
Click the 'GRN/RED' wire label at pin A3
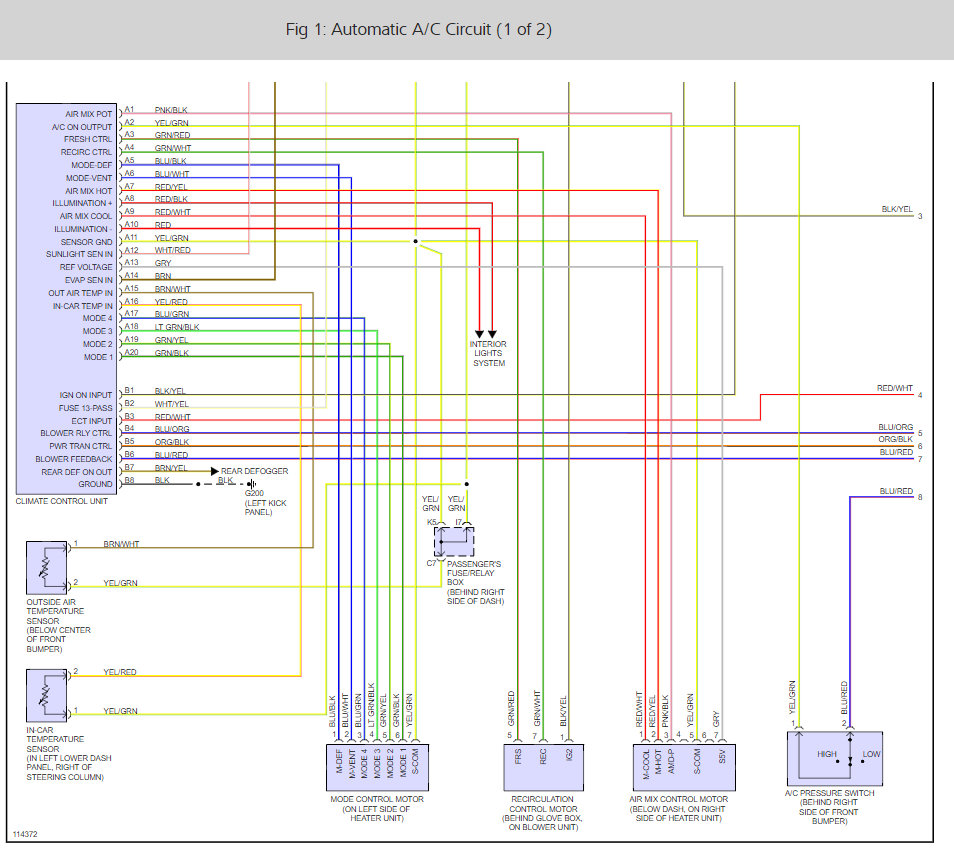pyautogui.click(x=172, y=135)
